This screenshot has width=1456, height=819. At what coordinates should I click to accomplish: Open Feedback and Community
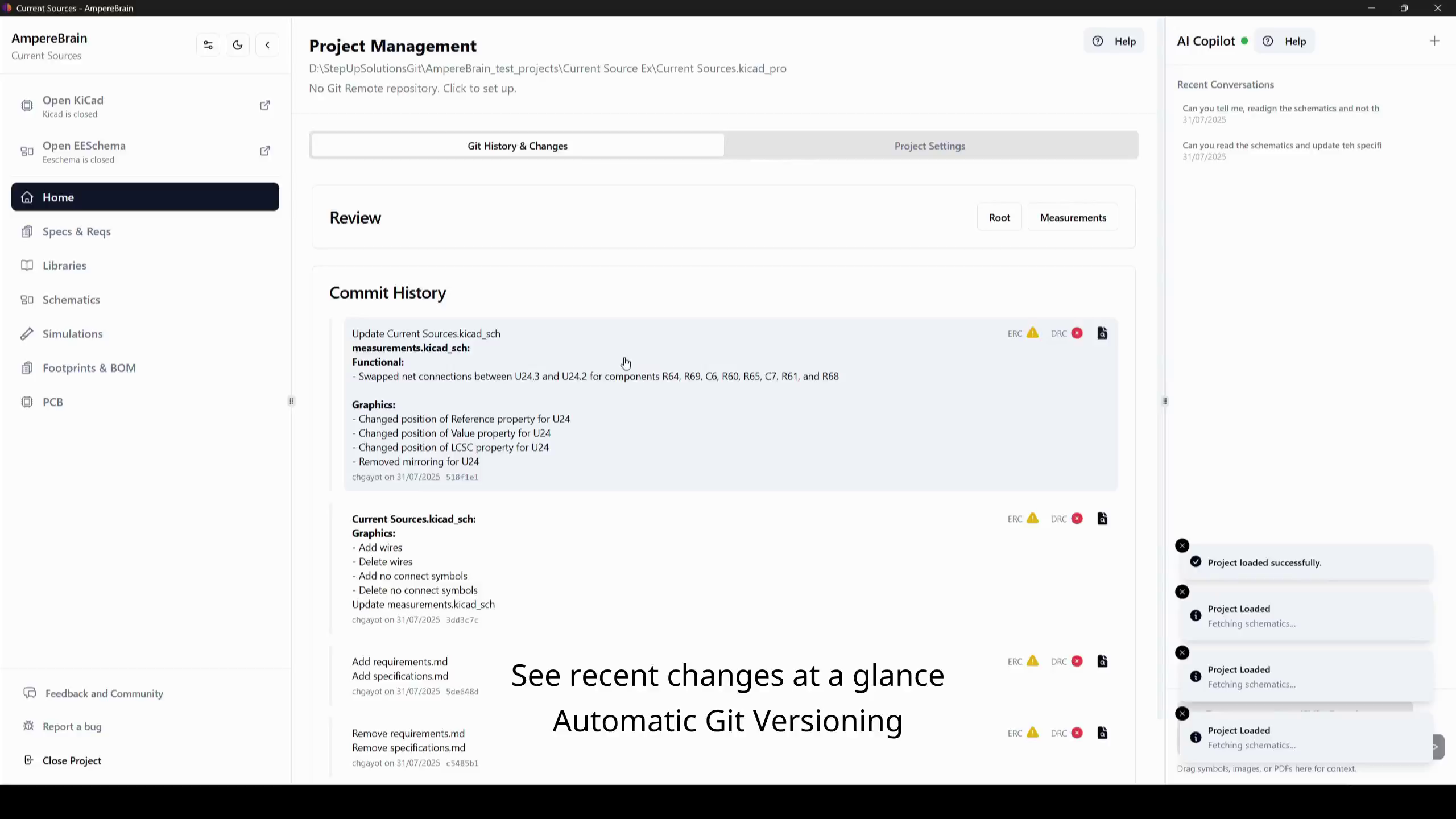[x=93, y=693]
